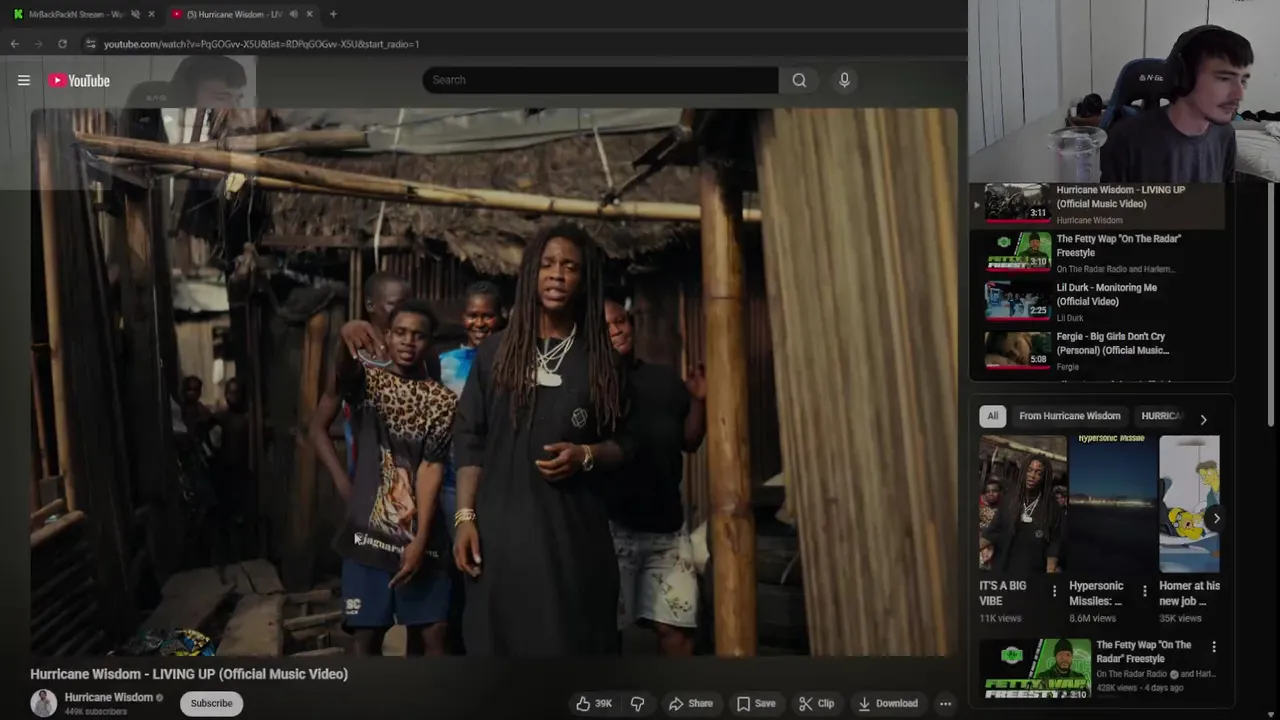The height and width of the screenshot is (720, 1280).
Task: Click the video player to pause
Action: pos(494,382)
